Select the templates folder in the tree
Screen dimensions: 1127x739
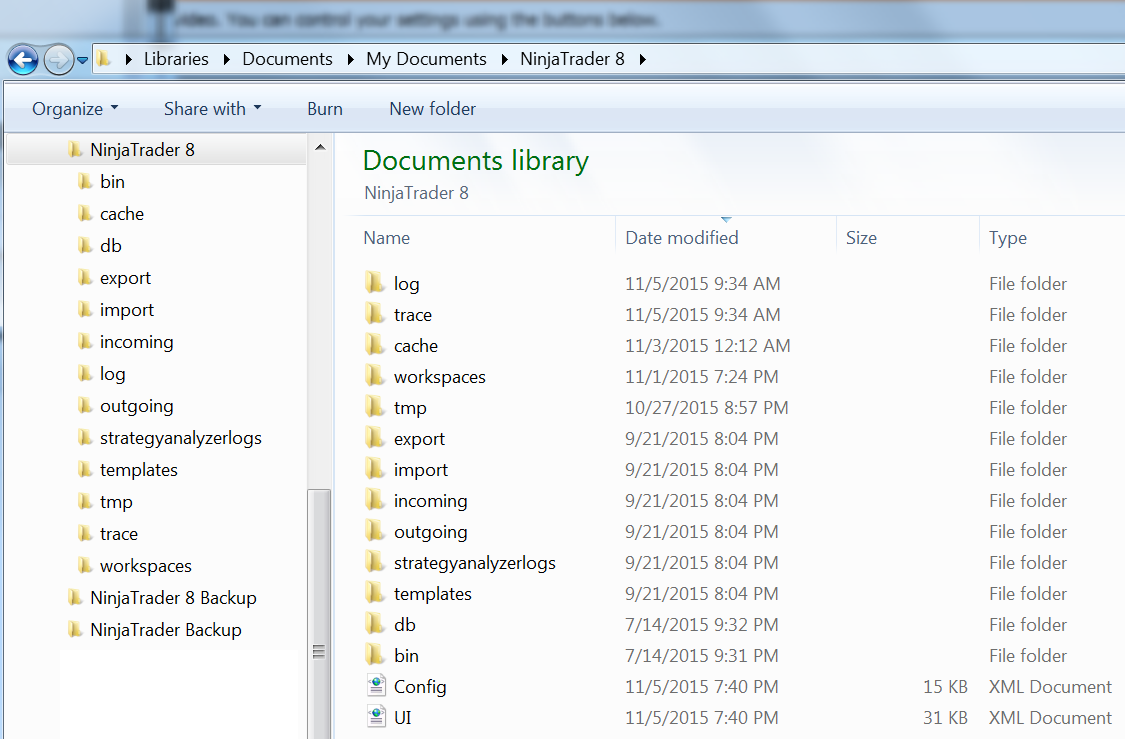coord(139,470)
